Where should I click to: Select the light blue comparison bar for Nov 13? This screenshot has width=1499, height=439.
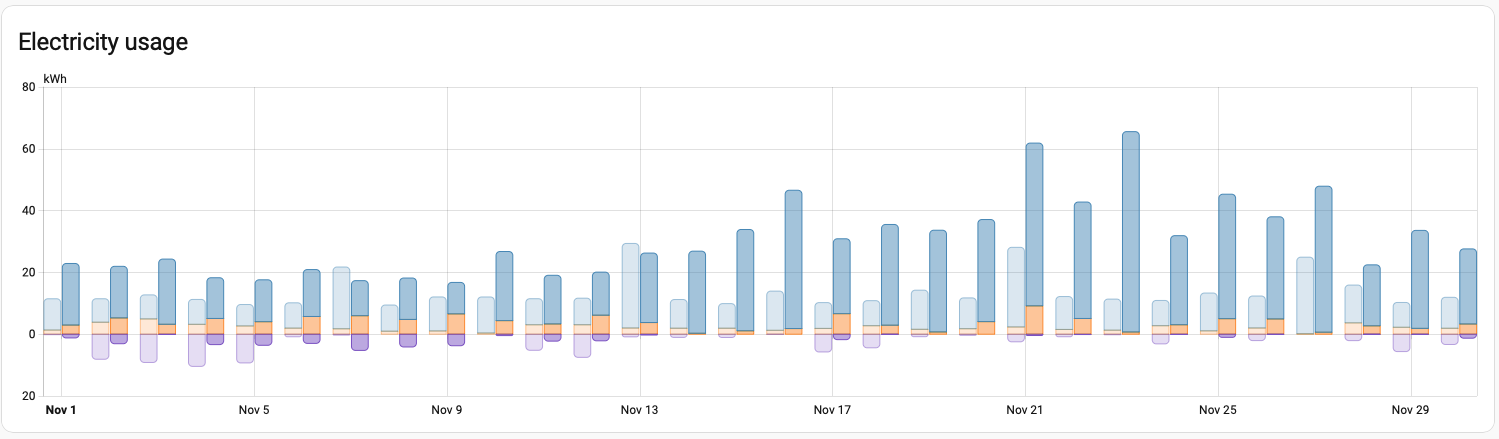(x=630, y=284)
